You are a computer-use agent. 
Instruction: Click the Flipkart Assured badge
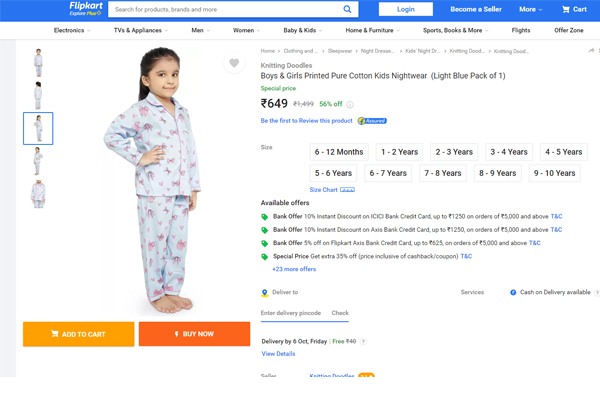pyautogui.click(x=372, y=121)
